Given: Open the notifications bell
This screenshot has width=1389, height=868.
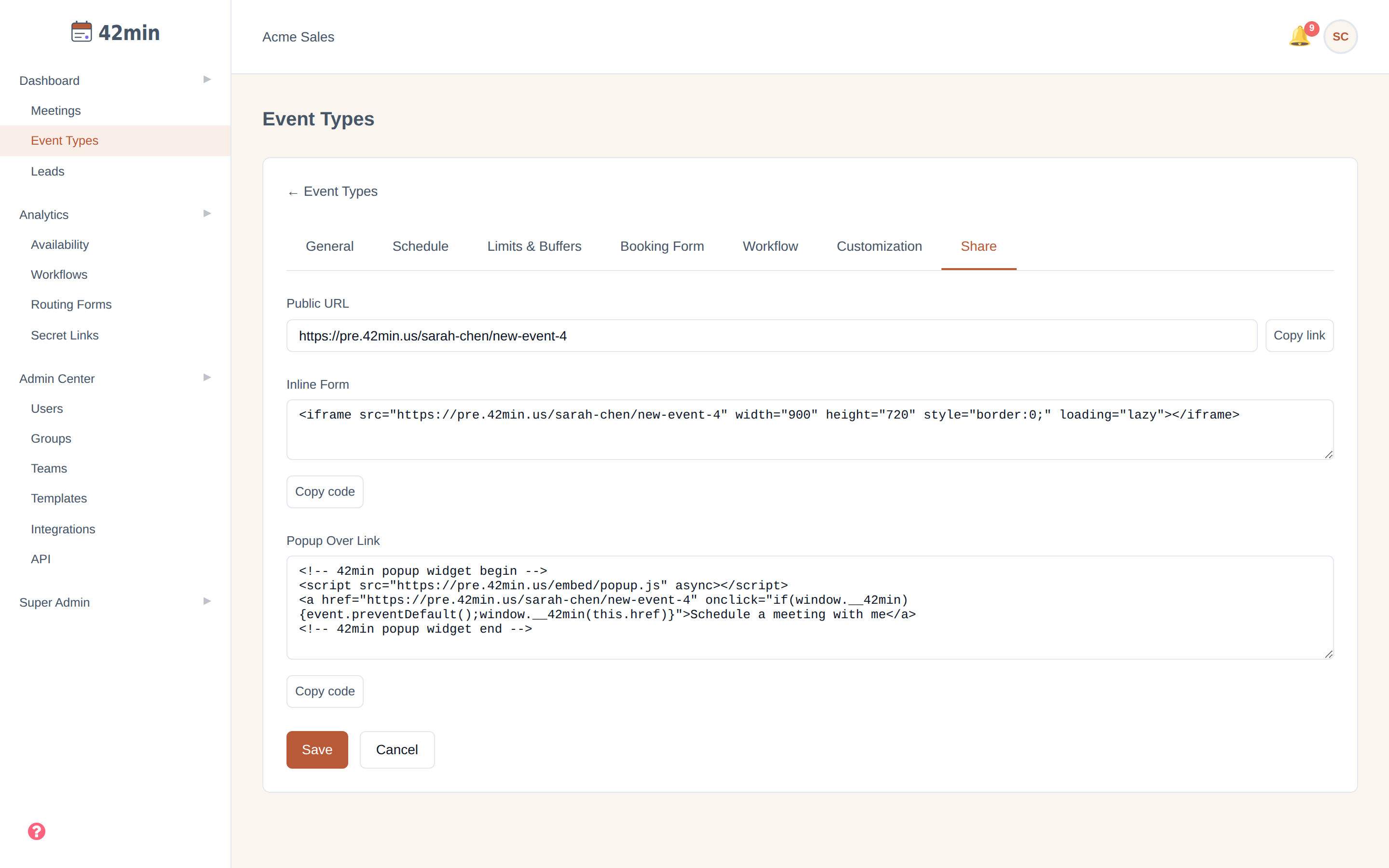Looking at the screenshot, I should (x=1299, y=37).
